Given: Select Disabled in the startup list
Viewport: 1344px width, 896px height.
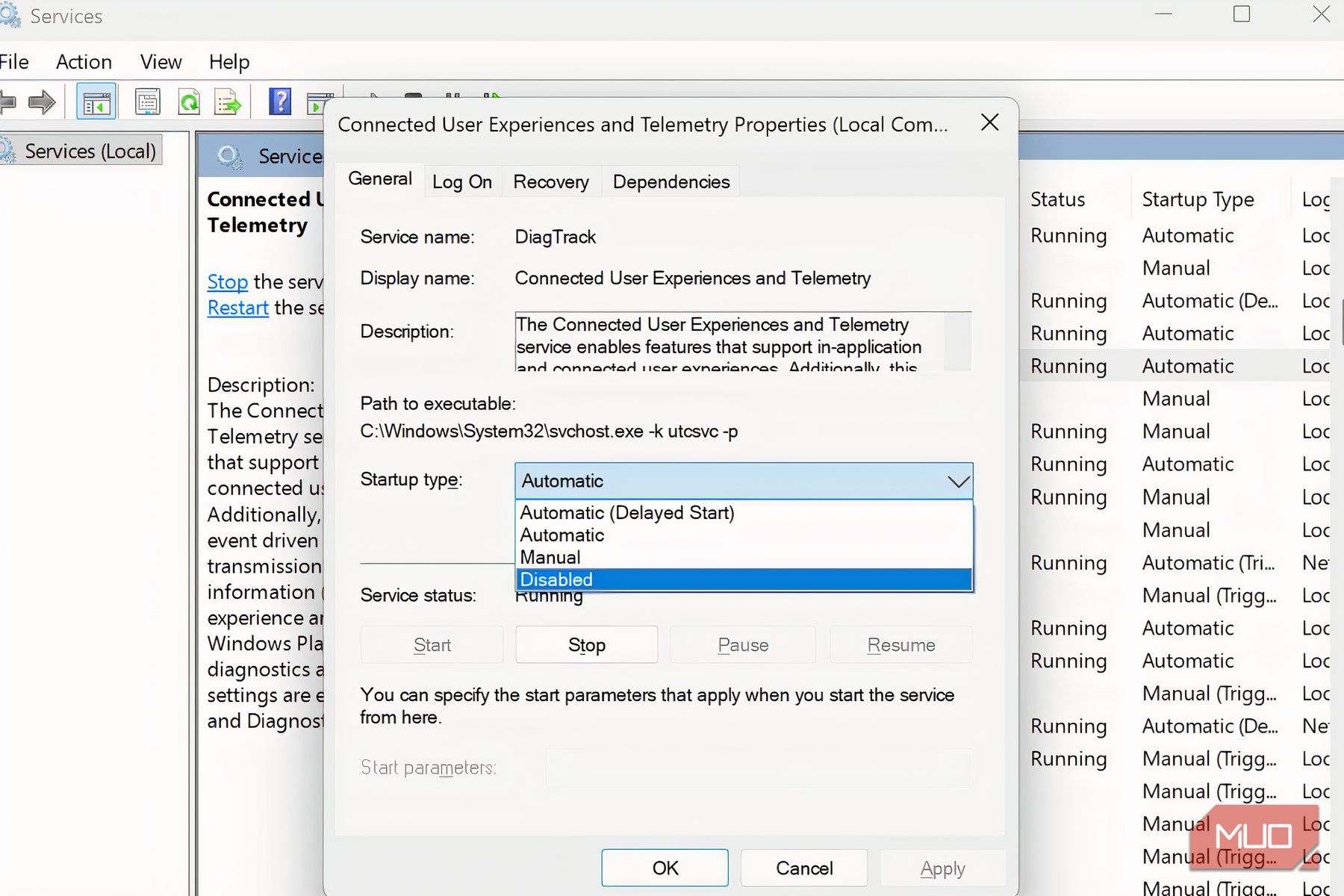Looking at the screenshot, I should click(x=744, y=579).
